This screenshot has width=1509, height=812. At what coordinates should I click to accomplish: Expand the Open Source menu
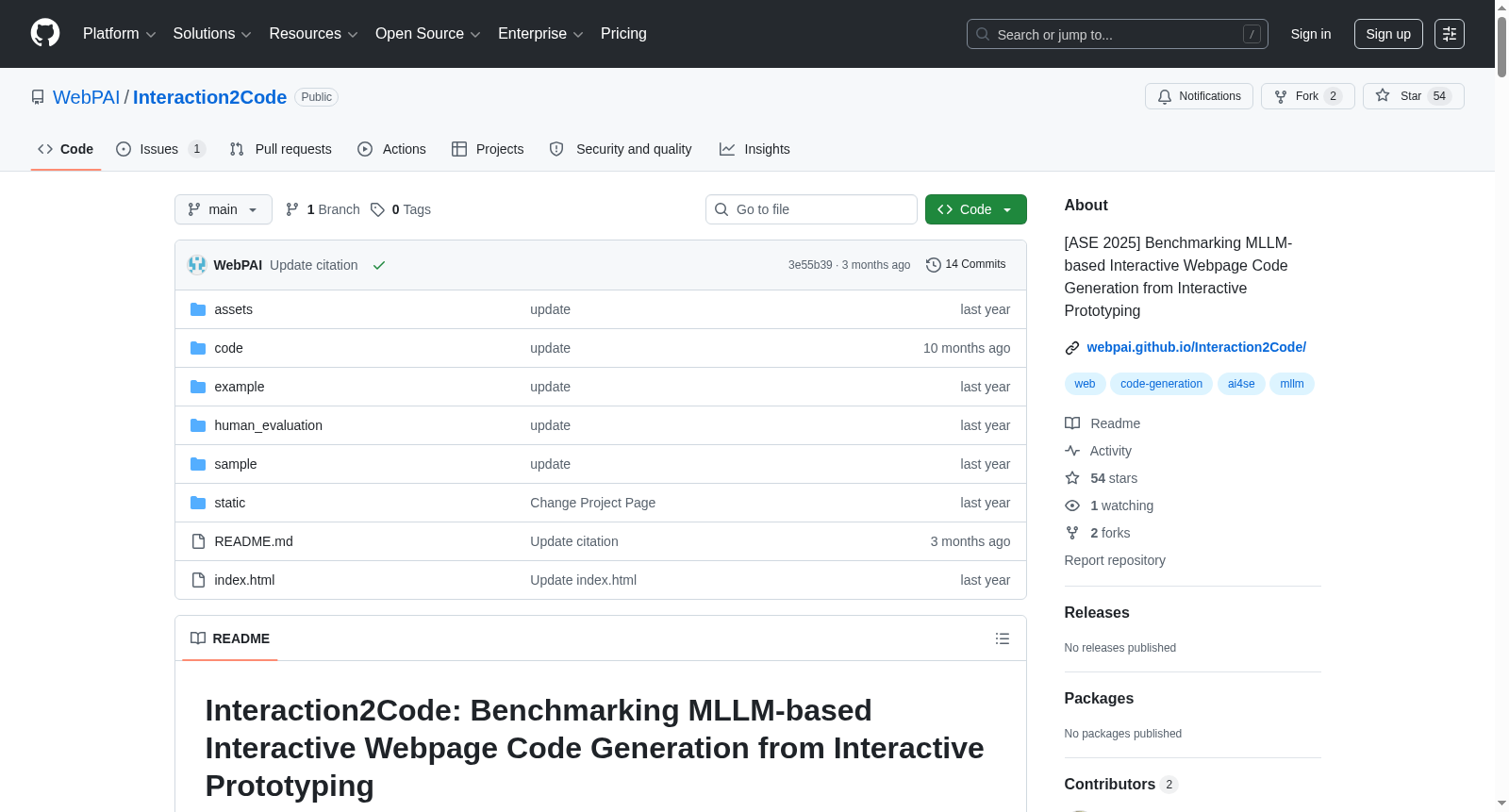pyautogui.click(x=428, y=34)
